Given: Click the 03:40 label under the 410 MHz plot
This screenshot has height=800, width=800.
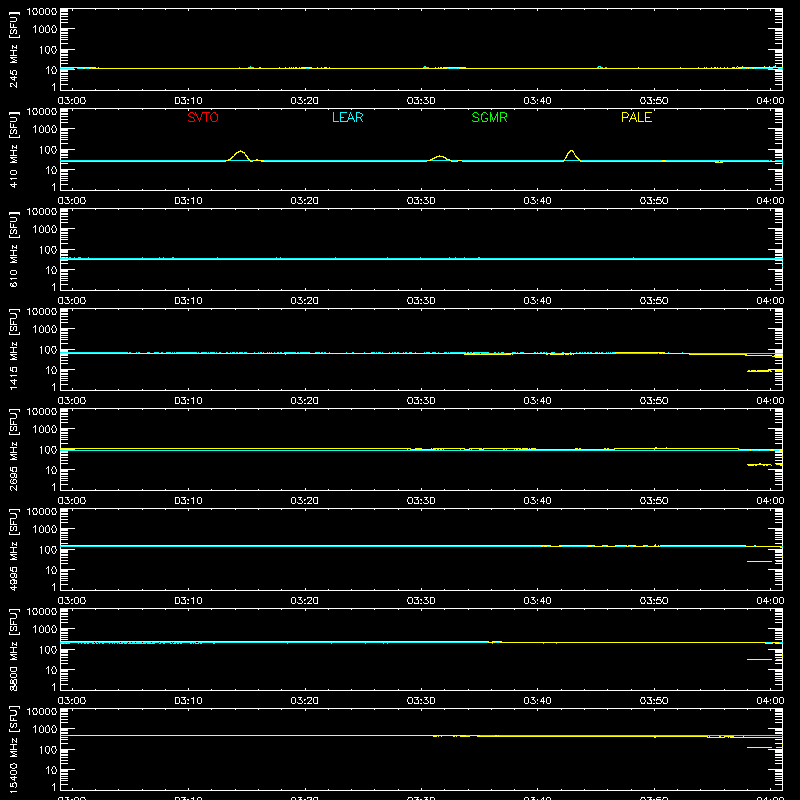Looking at the screenshot, I should 537,201.
